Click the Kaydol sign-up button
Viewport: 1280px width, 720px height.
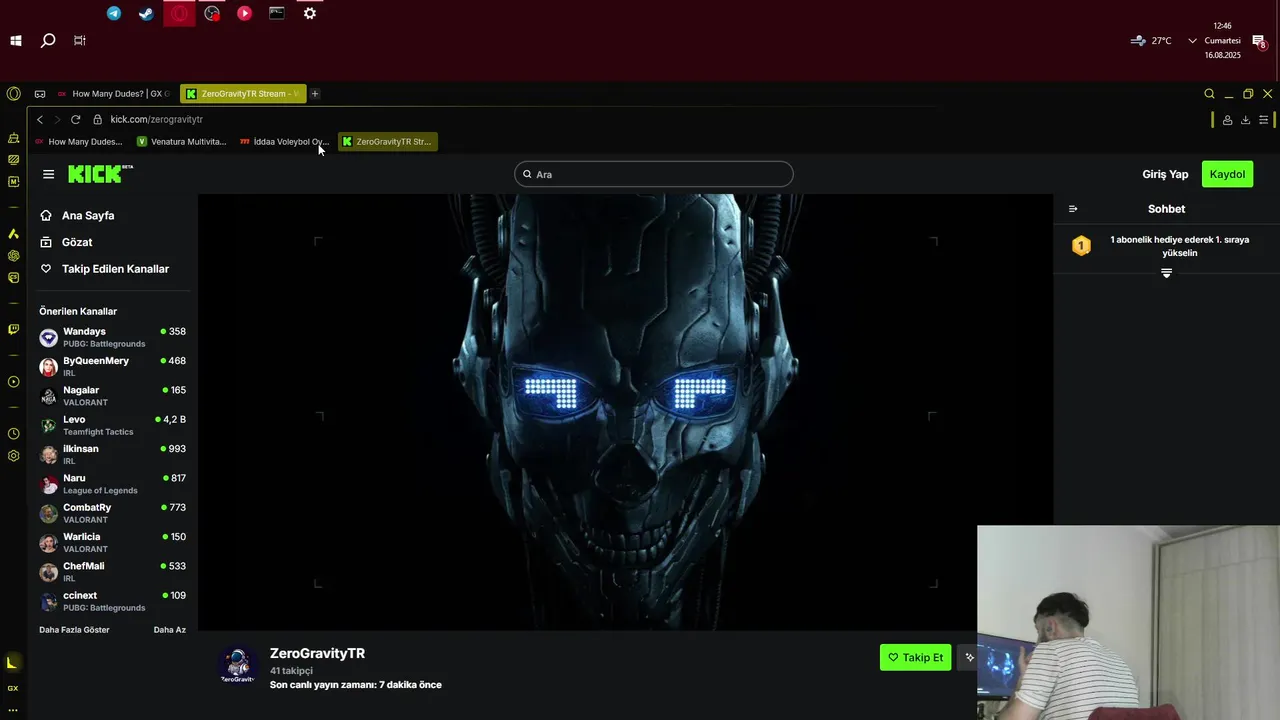1227,174
